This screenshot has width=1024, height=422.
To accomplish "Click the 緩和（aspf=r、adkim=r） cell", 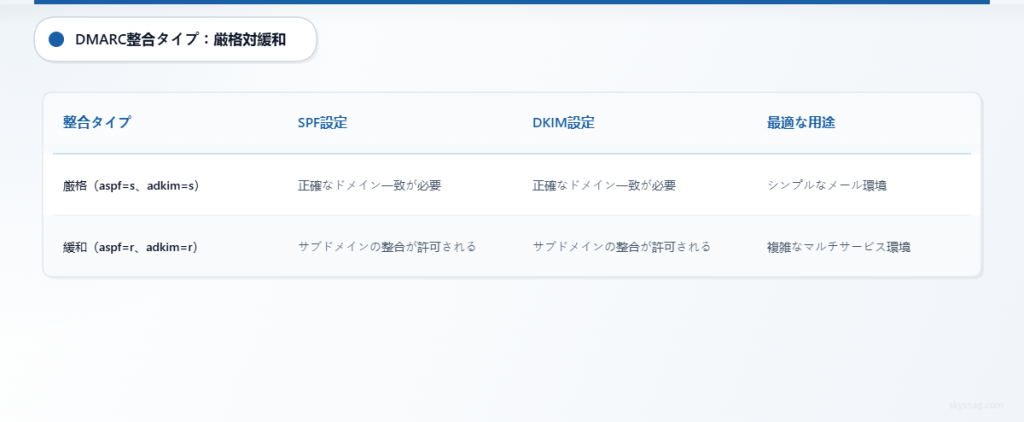I will 130,247.
